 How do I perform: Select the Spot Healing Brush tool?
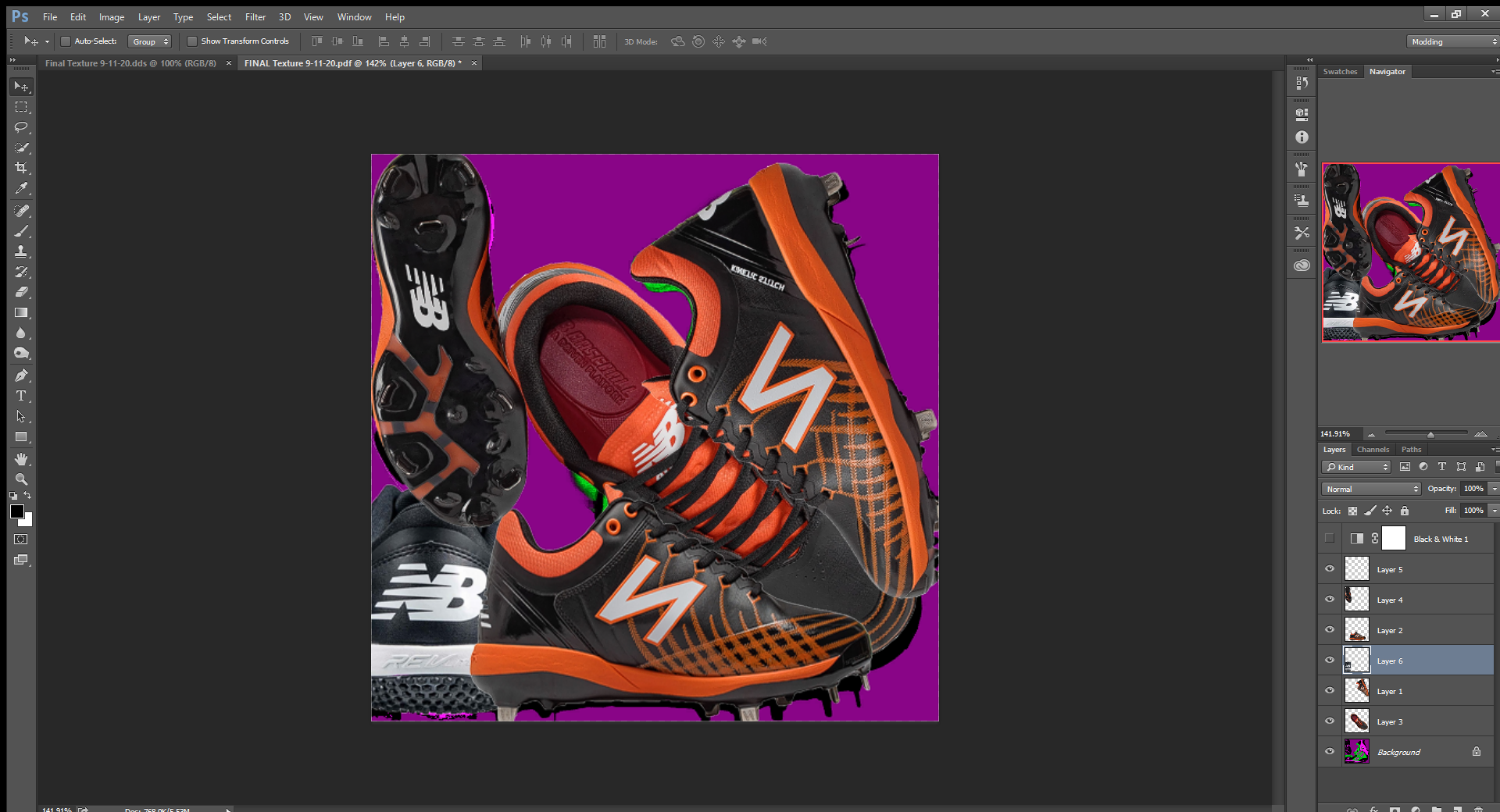click(21, 211)
